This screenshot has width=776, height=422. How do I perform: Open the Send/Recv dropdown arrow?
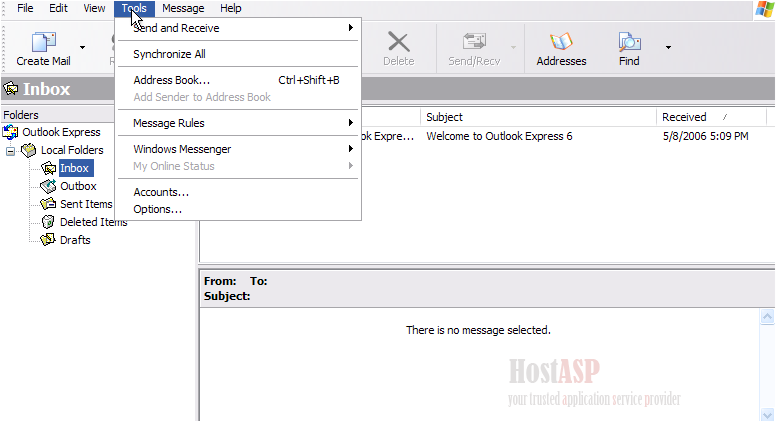coord(513,47)
